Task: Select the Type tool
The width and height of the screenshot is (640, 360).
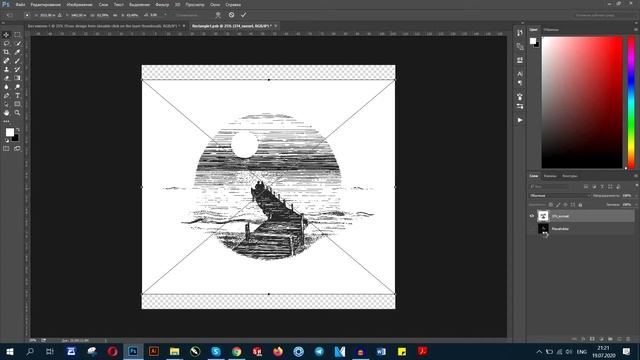Action: click(17, 96)
